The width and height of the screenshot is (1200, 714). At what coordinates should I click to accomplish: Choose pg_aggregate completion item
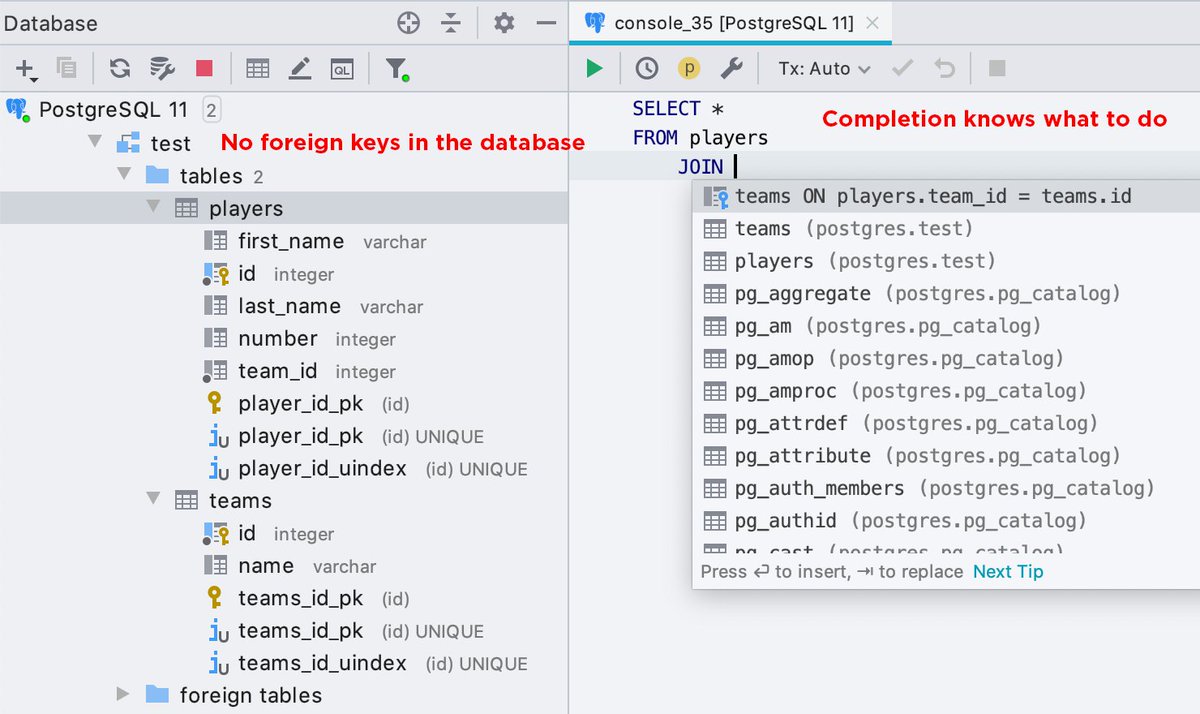click(x=946, y=293)
